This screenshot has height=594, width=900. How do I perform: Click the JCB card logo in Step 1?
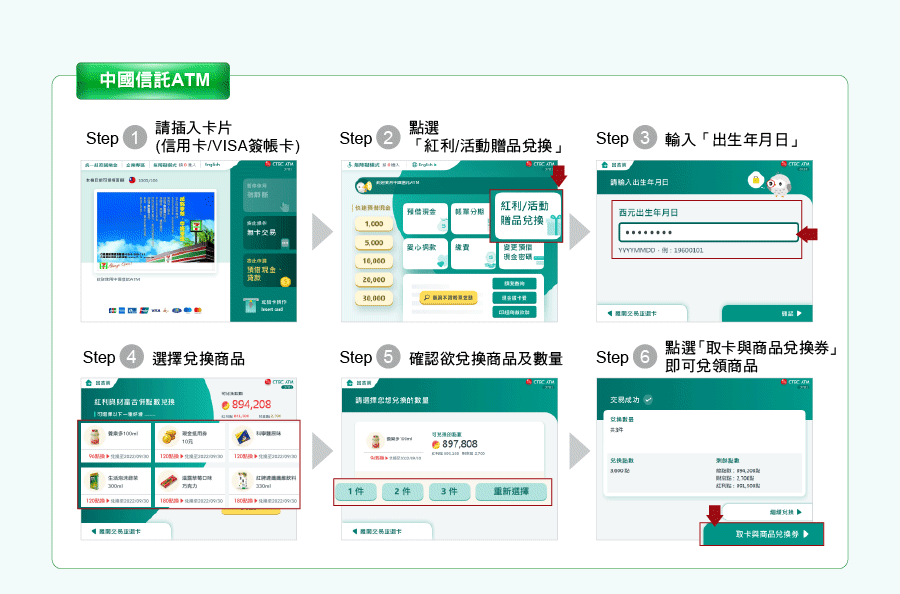[113, 310]
